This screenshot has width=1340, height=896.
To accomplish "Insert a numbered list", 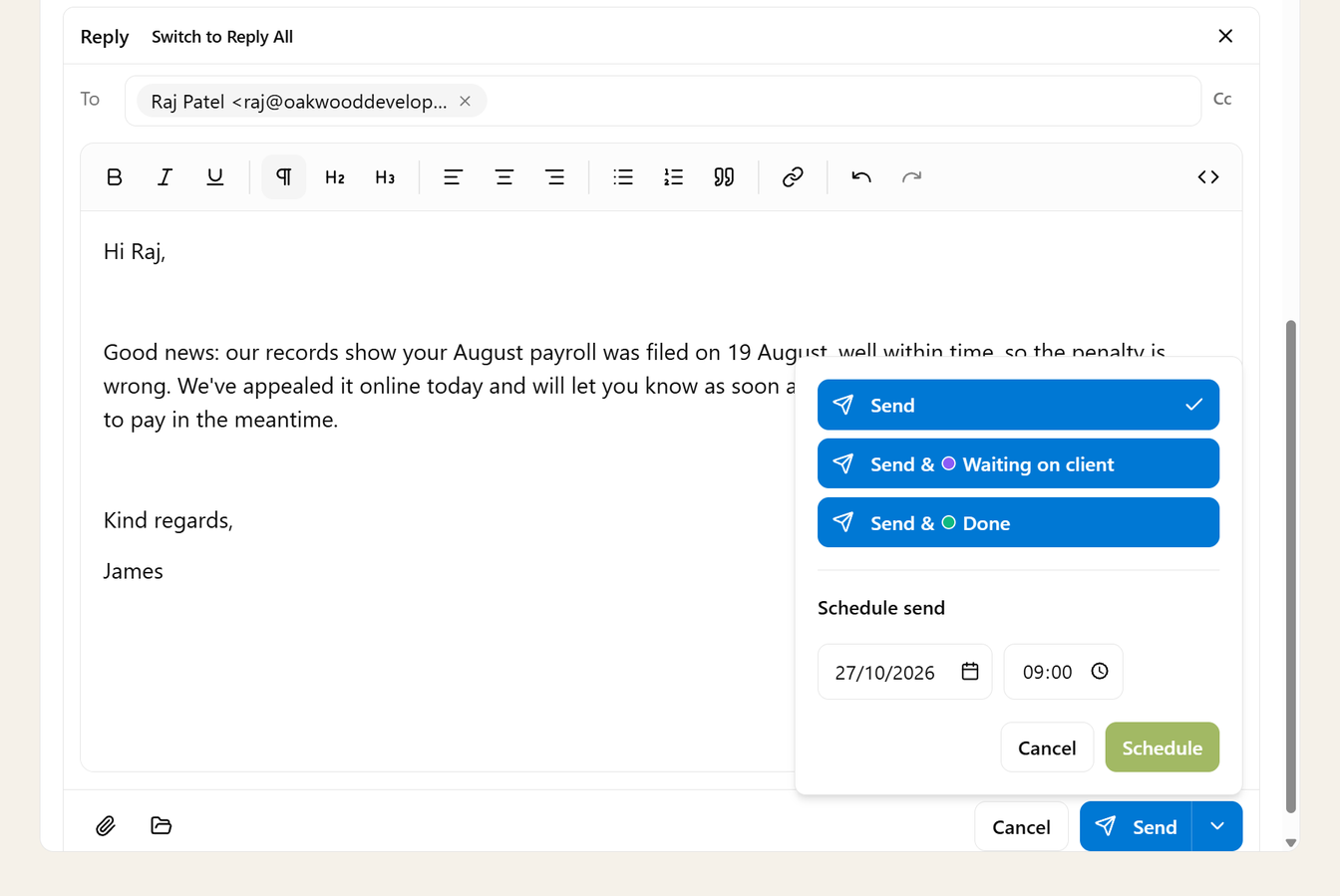I will (674, 177).
